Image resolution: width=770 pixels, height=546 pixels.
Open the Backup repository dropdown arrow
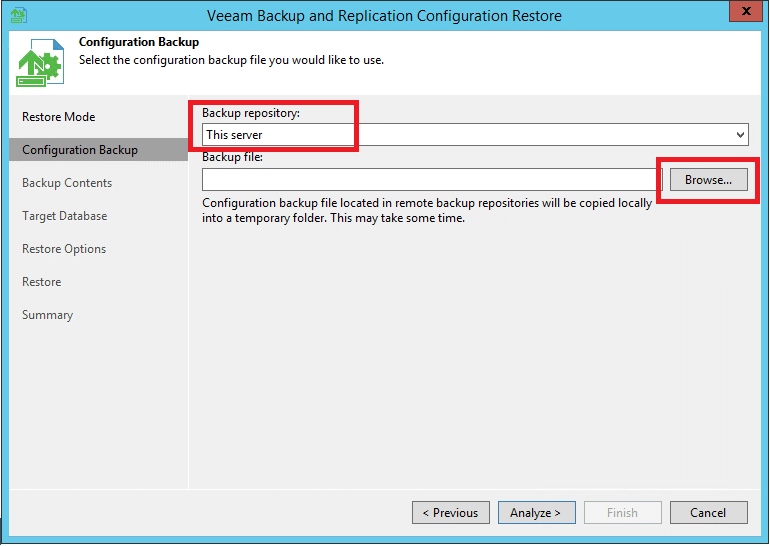740,135
